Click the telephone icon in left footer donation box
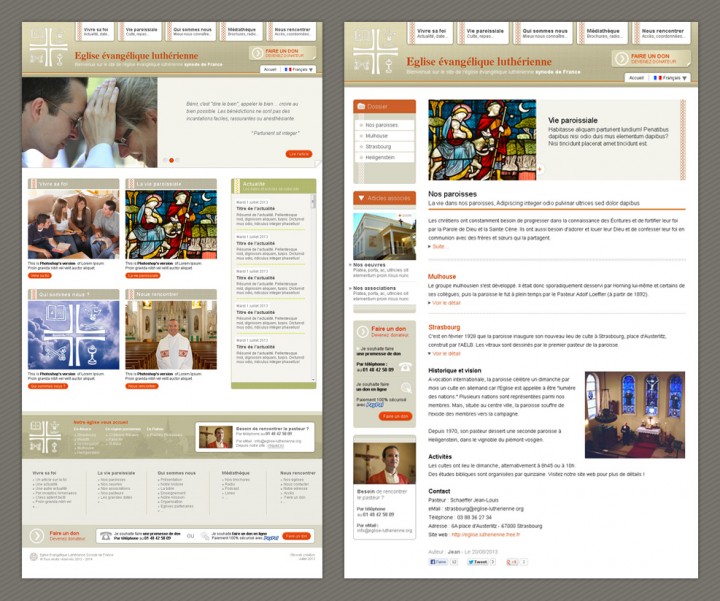 (106, 537)
